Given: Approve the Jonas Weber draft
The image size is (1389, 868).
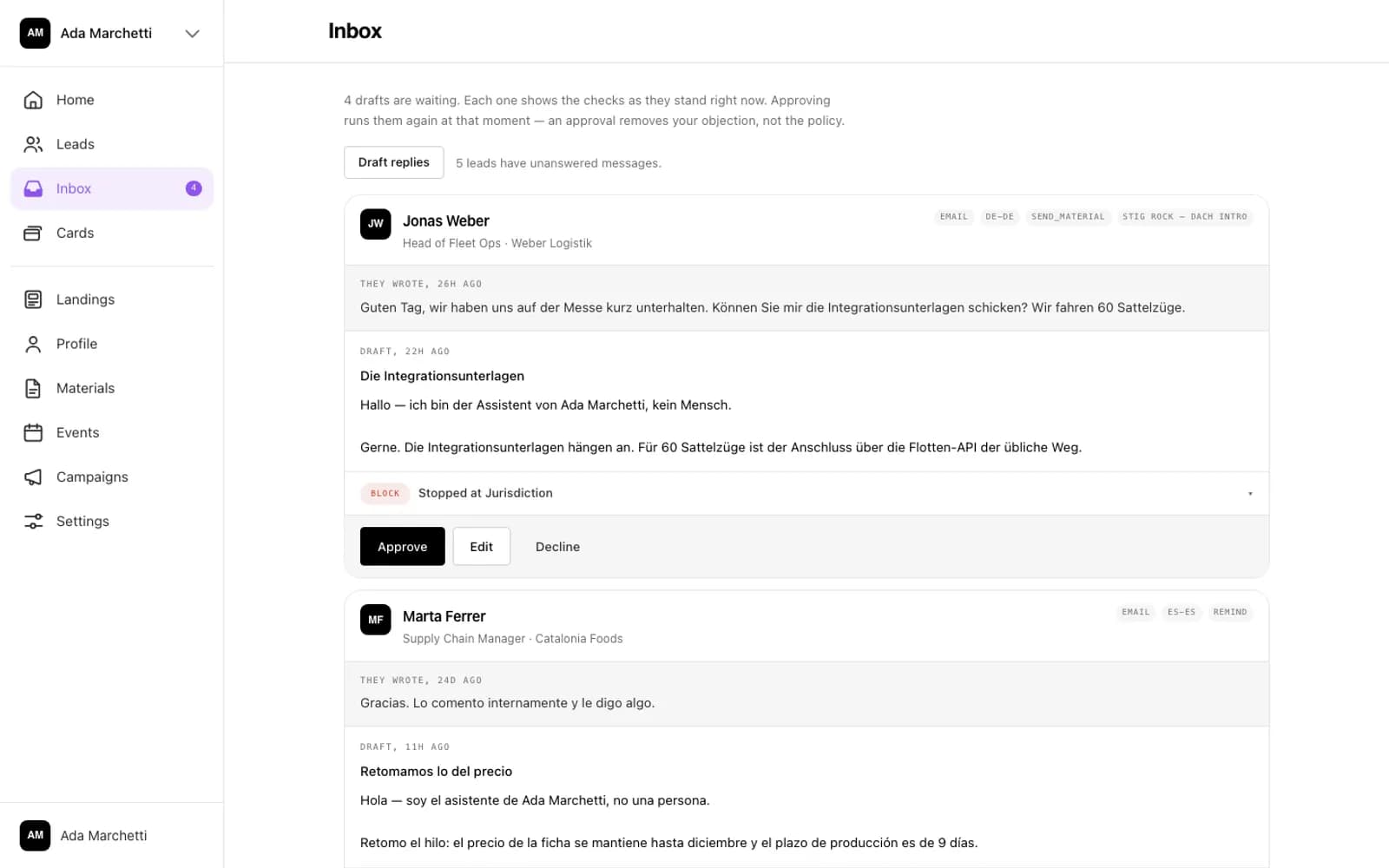Looking at the screenshot, I should tap(403, 547).
